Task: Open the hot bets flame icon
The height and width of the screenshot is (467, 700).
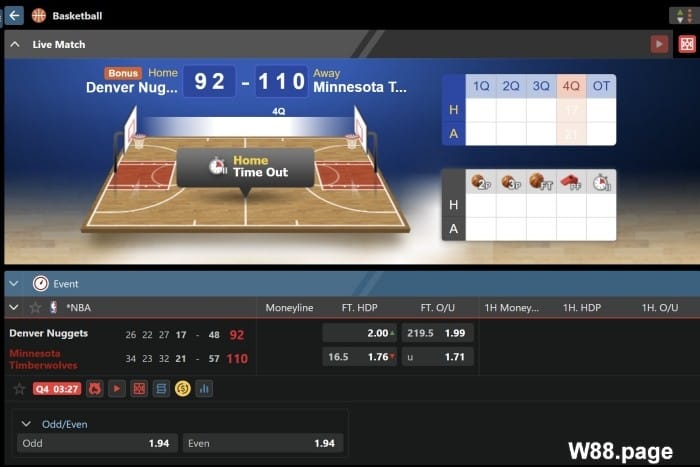Action: [95, 389]
